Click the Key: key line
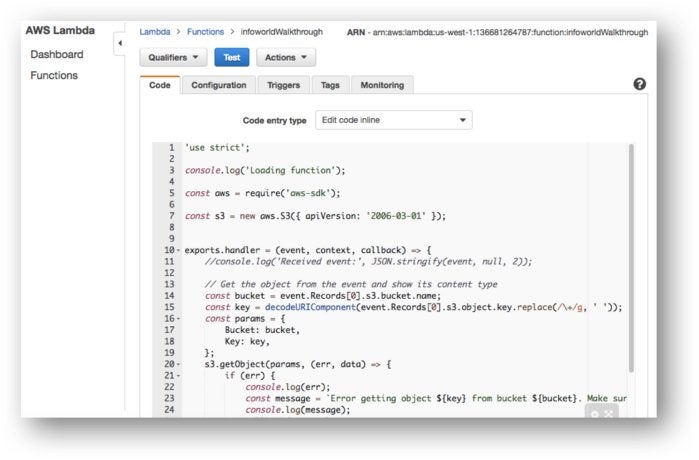The height and width of the screenshot is (460, 699). tap(247, 341)
